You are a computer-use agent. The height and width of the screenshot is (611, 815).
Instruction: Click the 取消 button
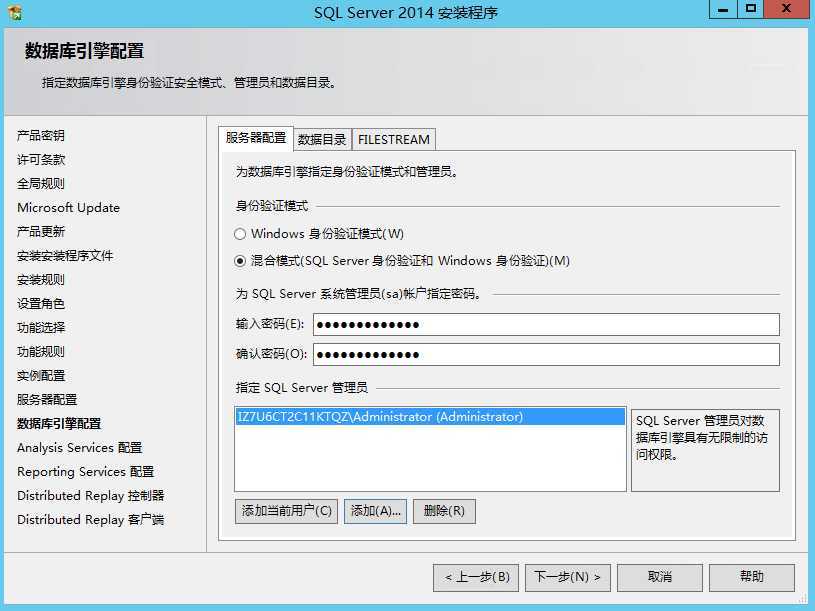660,577
